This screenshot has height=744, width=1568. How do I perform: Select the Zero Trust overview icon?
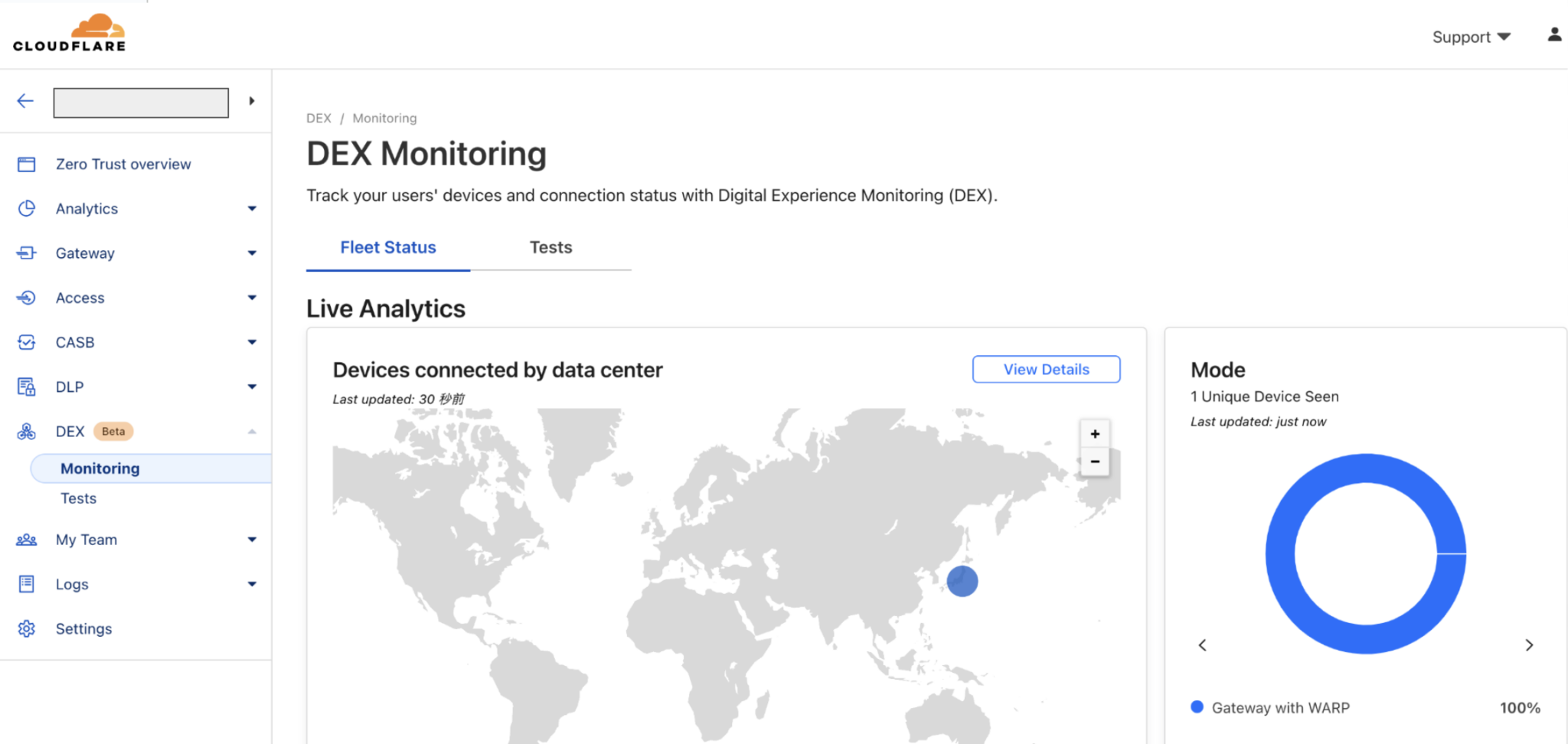click(x=27, y=164)
